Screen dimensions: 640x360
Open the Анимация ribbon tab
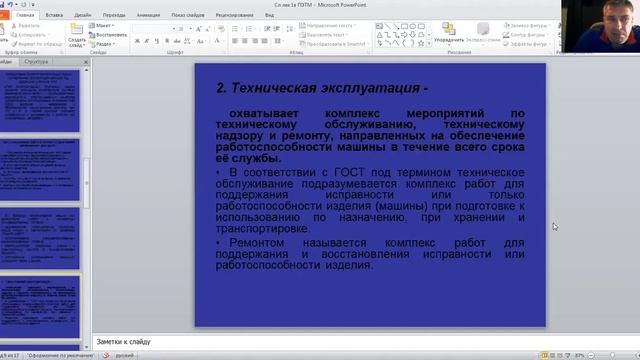point(148,15)
